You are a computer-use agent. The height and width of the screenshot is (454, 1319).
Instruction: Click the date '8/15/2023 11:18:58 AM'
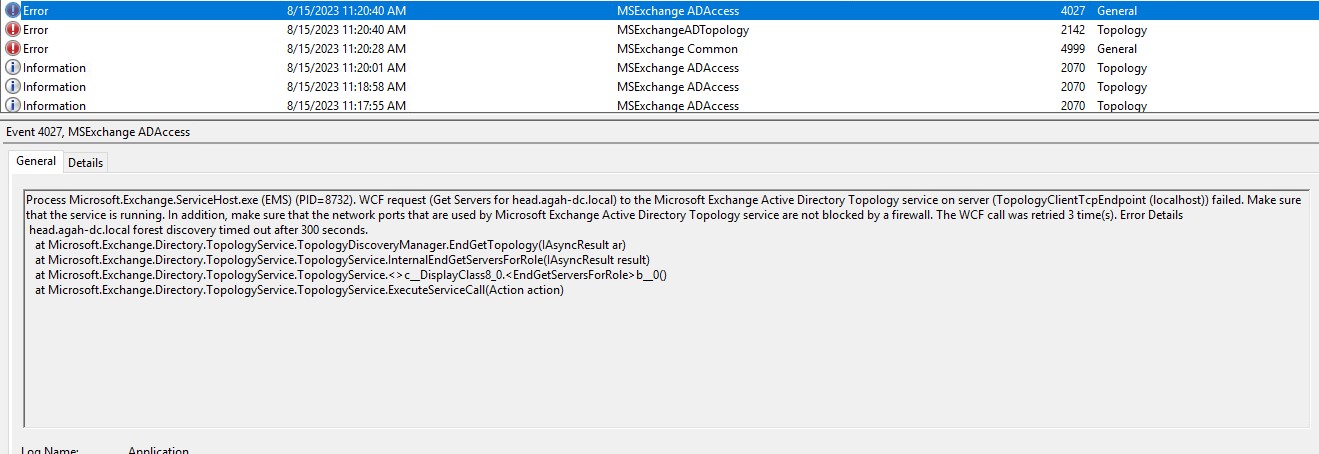pos(346,87)
